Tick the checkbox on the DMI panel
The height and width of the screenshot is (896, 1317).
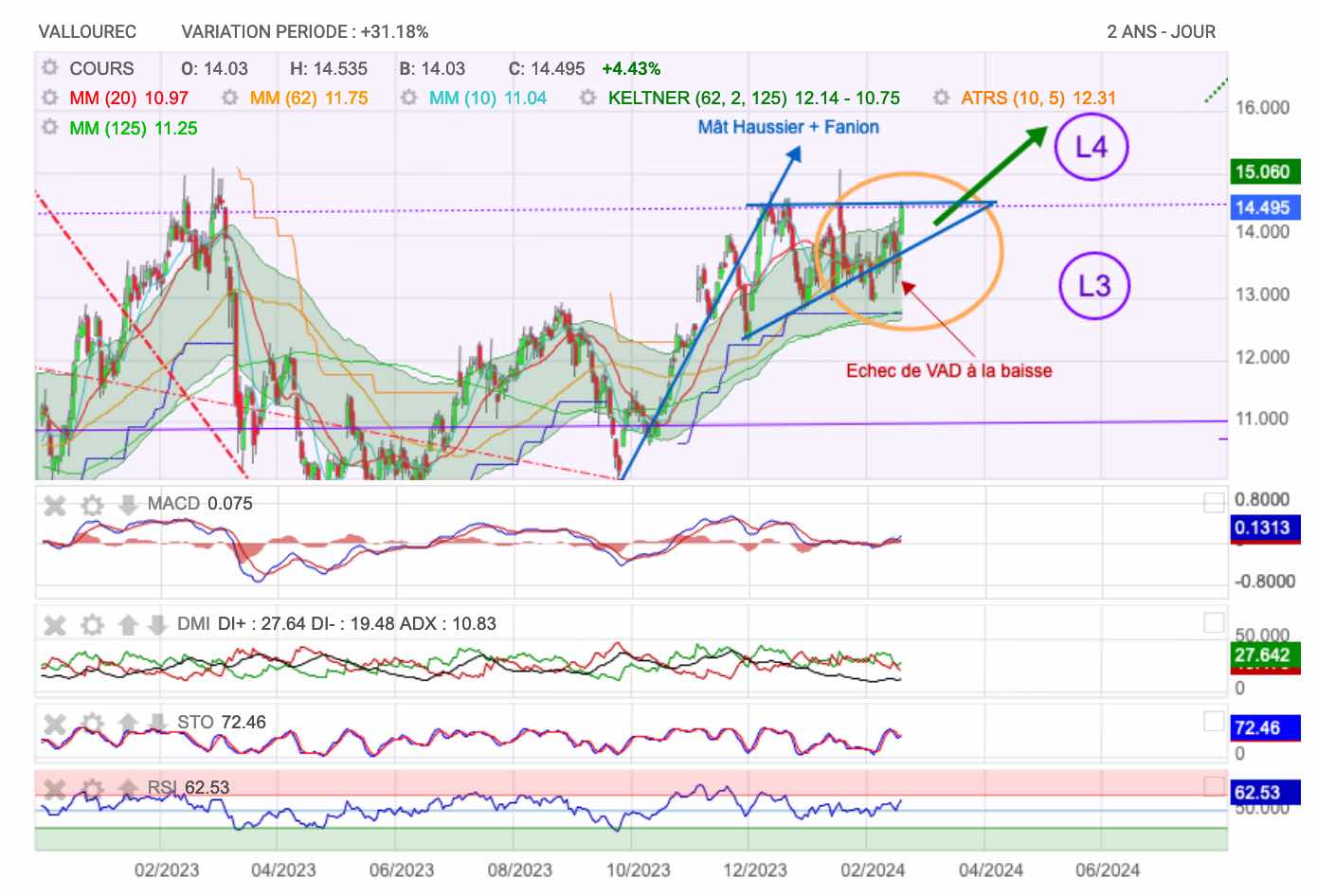(1214, 622)
